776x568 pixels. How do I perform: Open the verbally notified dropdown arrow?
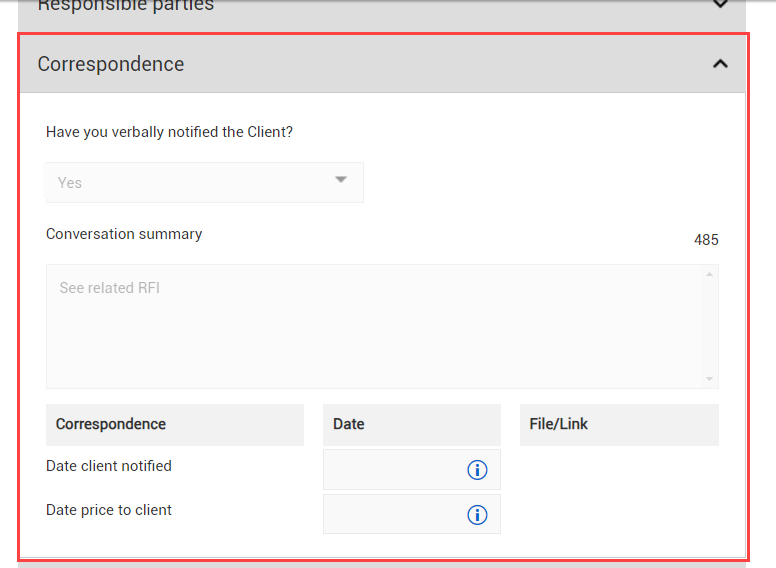(x=341, y=181)
